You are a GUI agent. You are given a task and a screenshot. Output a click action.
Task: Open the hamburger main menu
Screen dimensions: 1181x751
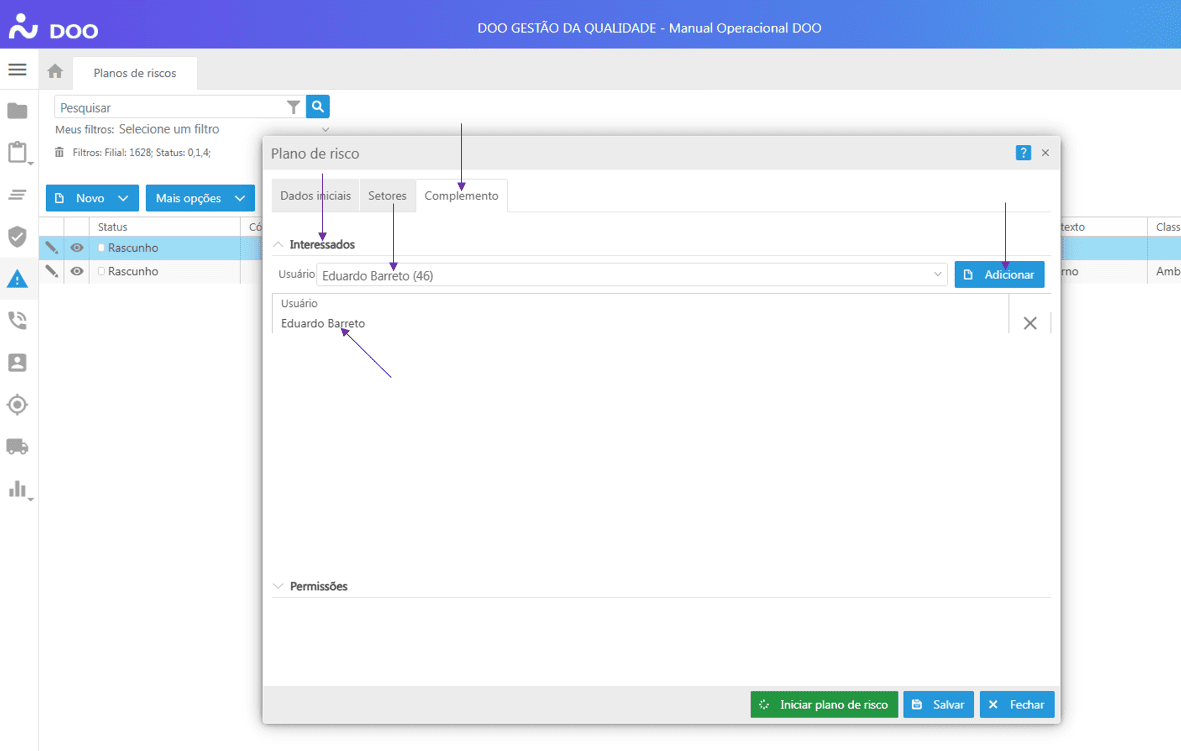[17, 70]
